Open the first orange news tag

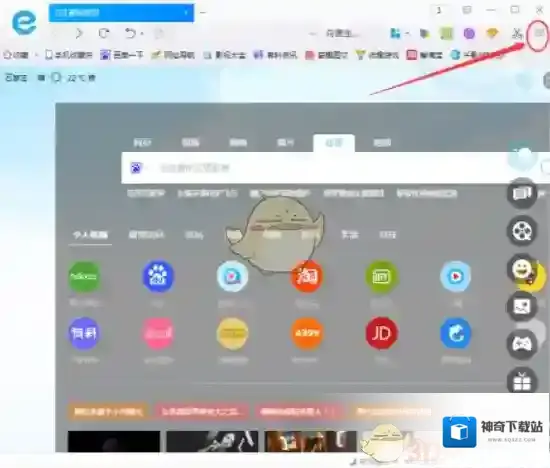108,411
